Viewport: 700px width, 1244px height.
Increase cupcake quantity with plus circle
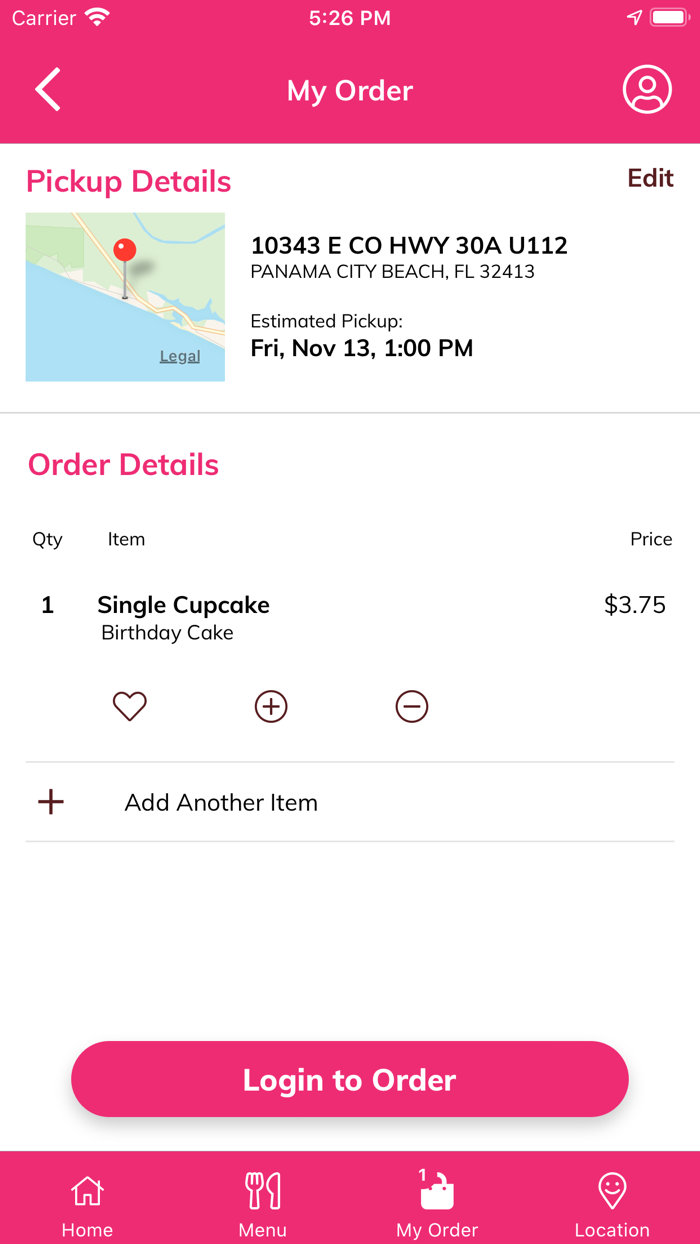[271, 706]
